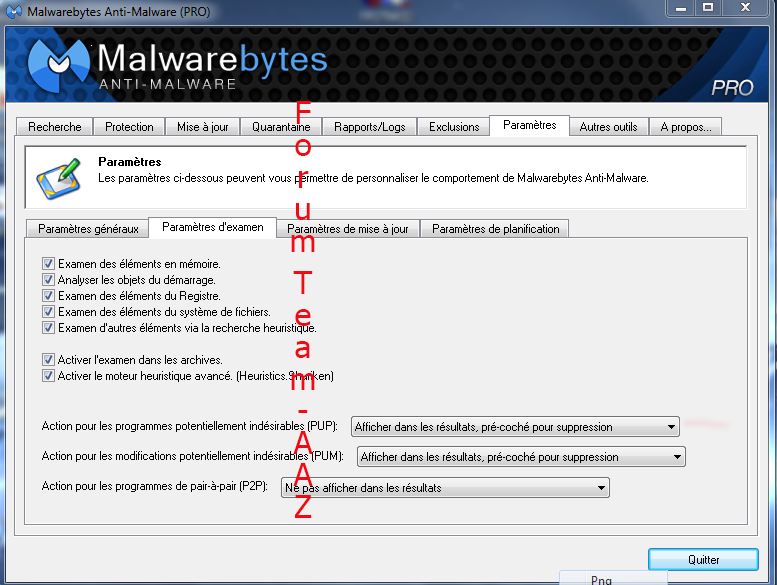Open the Exclusions tab
Image resolution: width=777 pixels, height=585 pixels.
[x=454, y=127]
